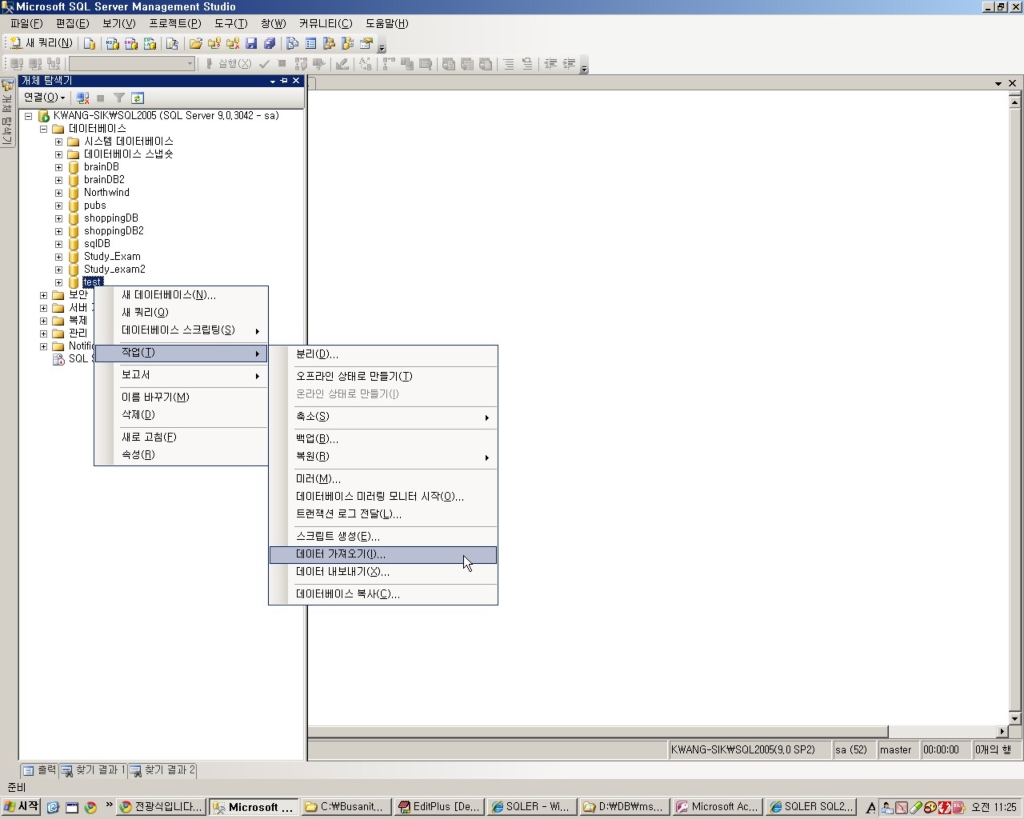1024x819 pixels.
Task: Click the Save All stacked disks icon
Action: tap(269, 44)
